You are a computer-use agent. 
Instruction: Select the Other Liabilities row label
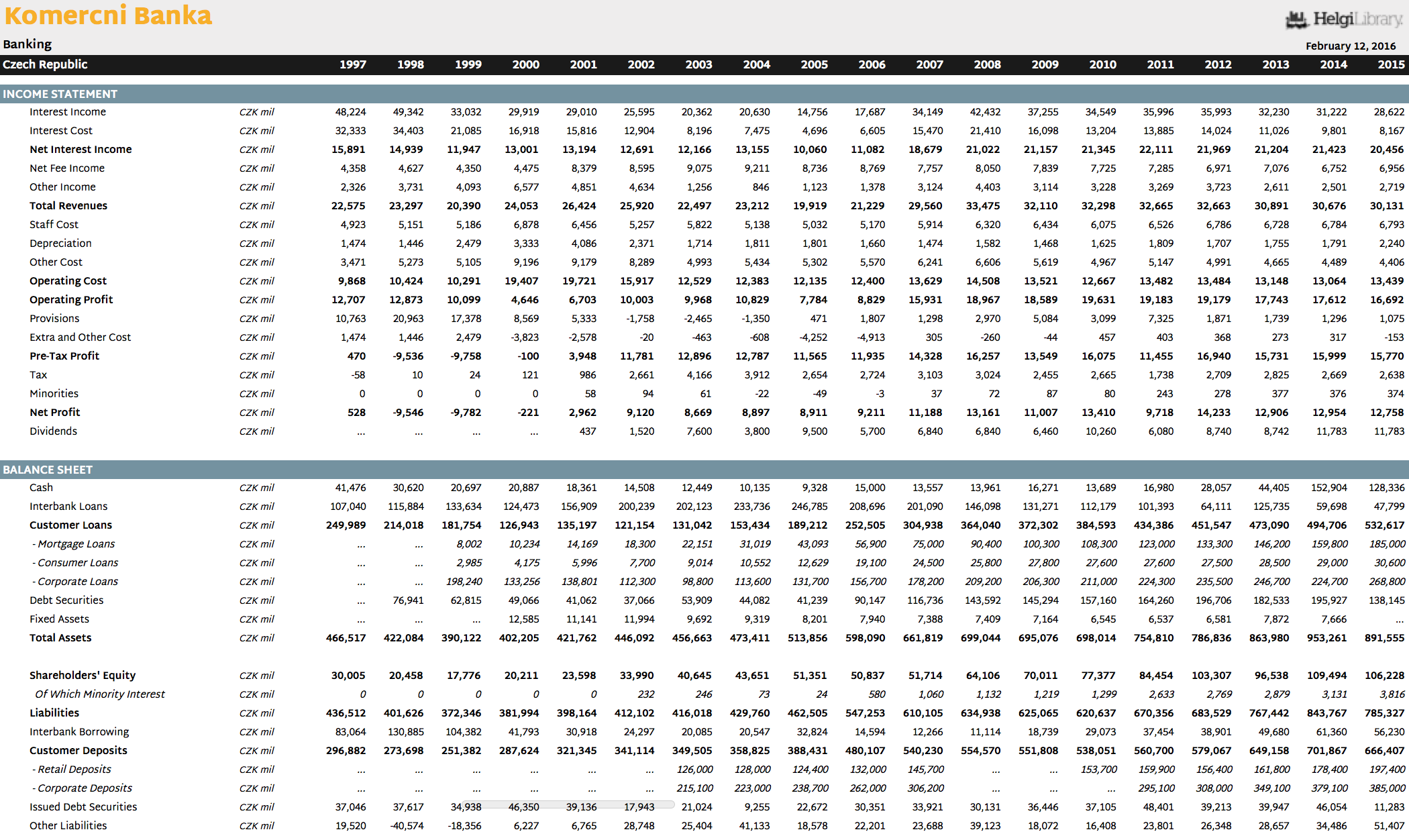tap(68, 826)
